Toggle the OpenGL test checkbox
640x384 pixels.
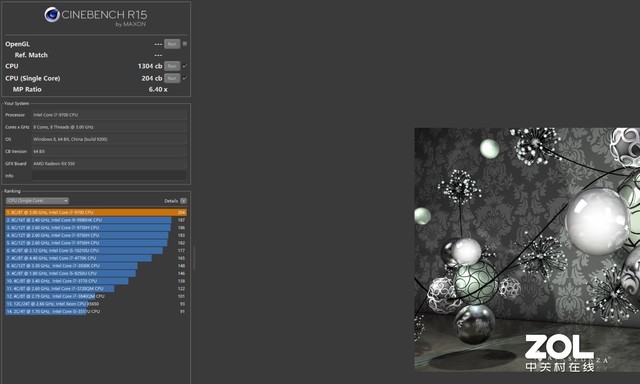tap(185, 44)
